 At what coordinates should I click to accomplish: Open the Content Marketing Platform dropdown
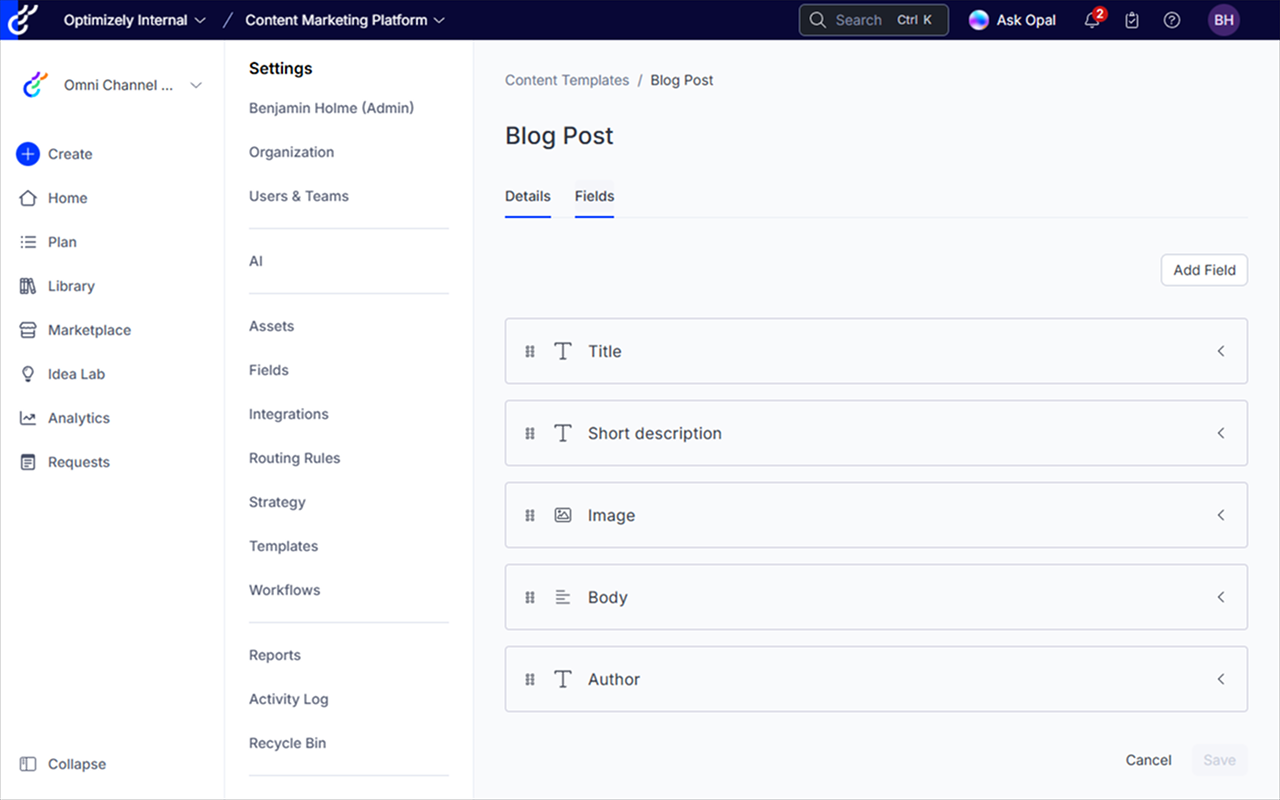[343, 19]
